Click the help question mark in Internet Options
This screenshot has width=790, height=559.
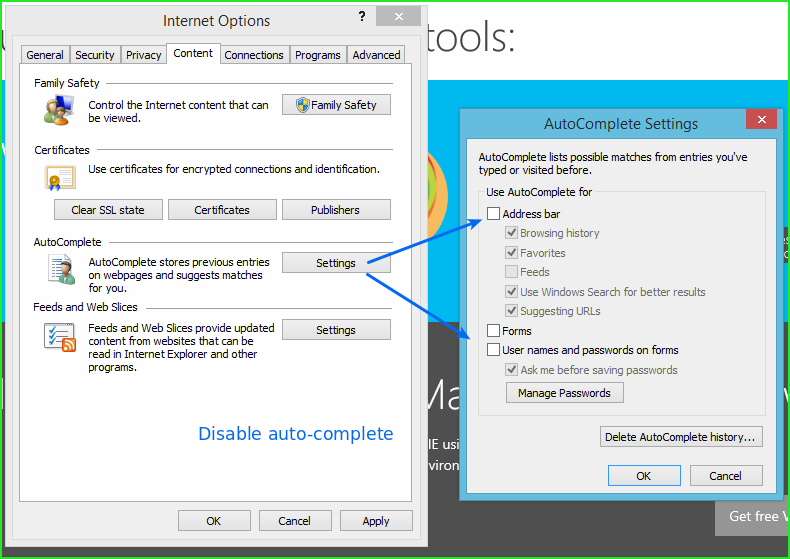(362, 17)
